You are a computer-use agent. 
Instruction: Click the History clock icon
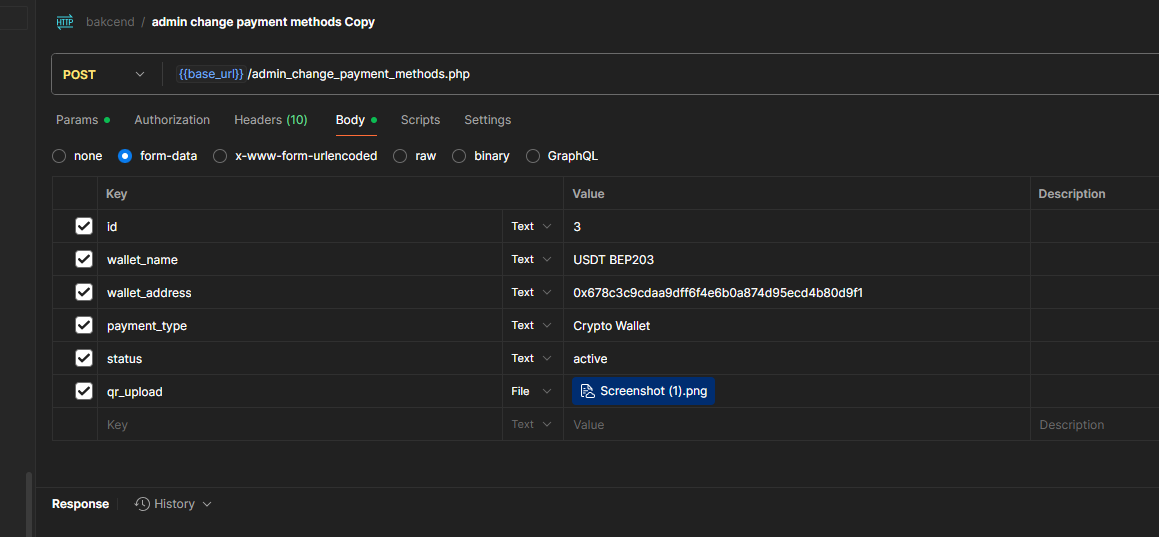coord(142,504)
